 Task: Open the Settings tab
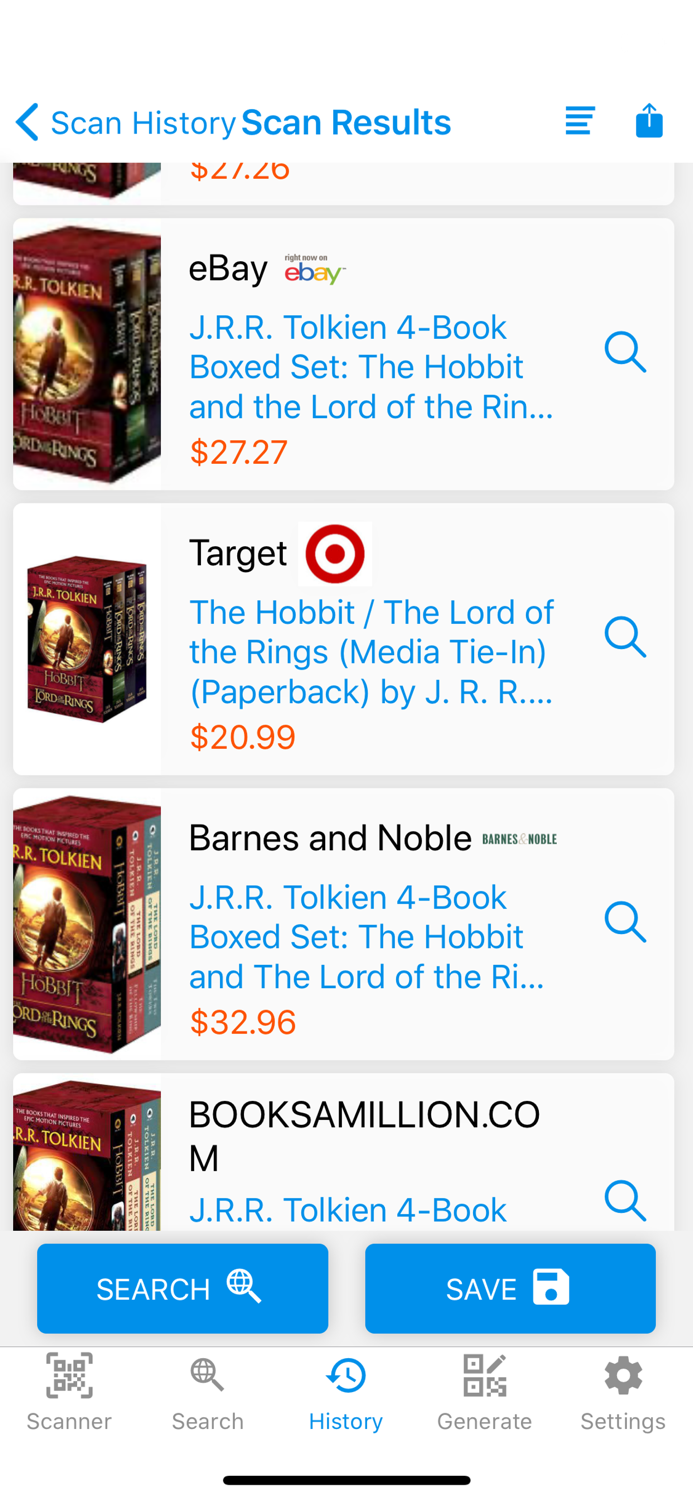pos(623,1393)
